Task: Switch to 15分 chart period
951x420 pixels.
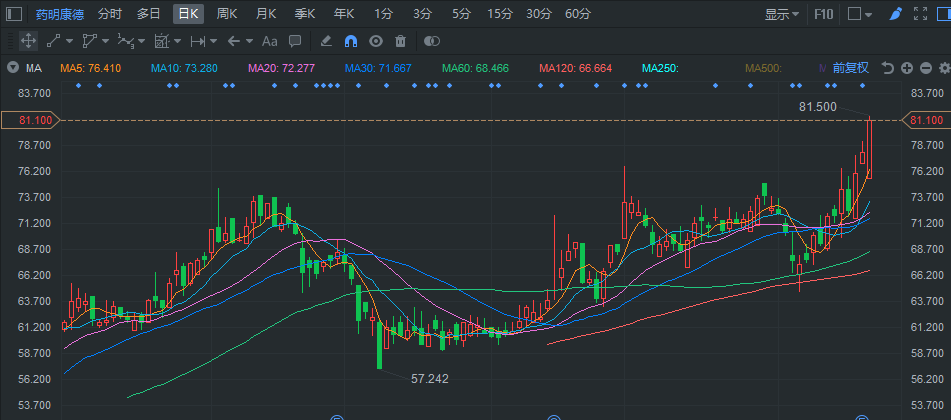Action: (500, 13)
